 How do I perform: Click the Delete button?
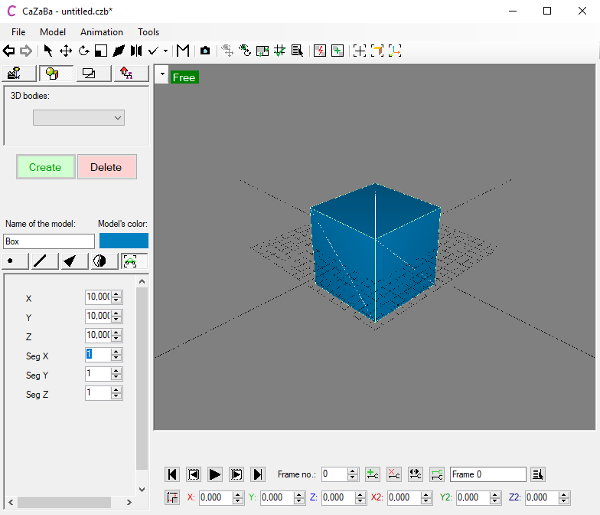coord(106,167)
